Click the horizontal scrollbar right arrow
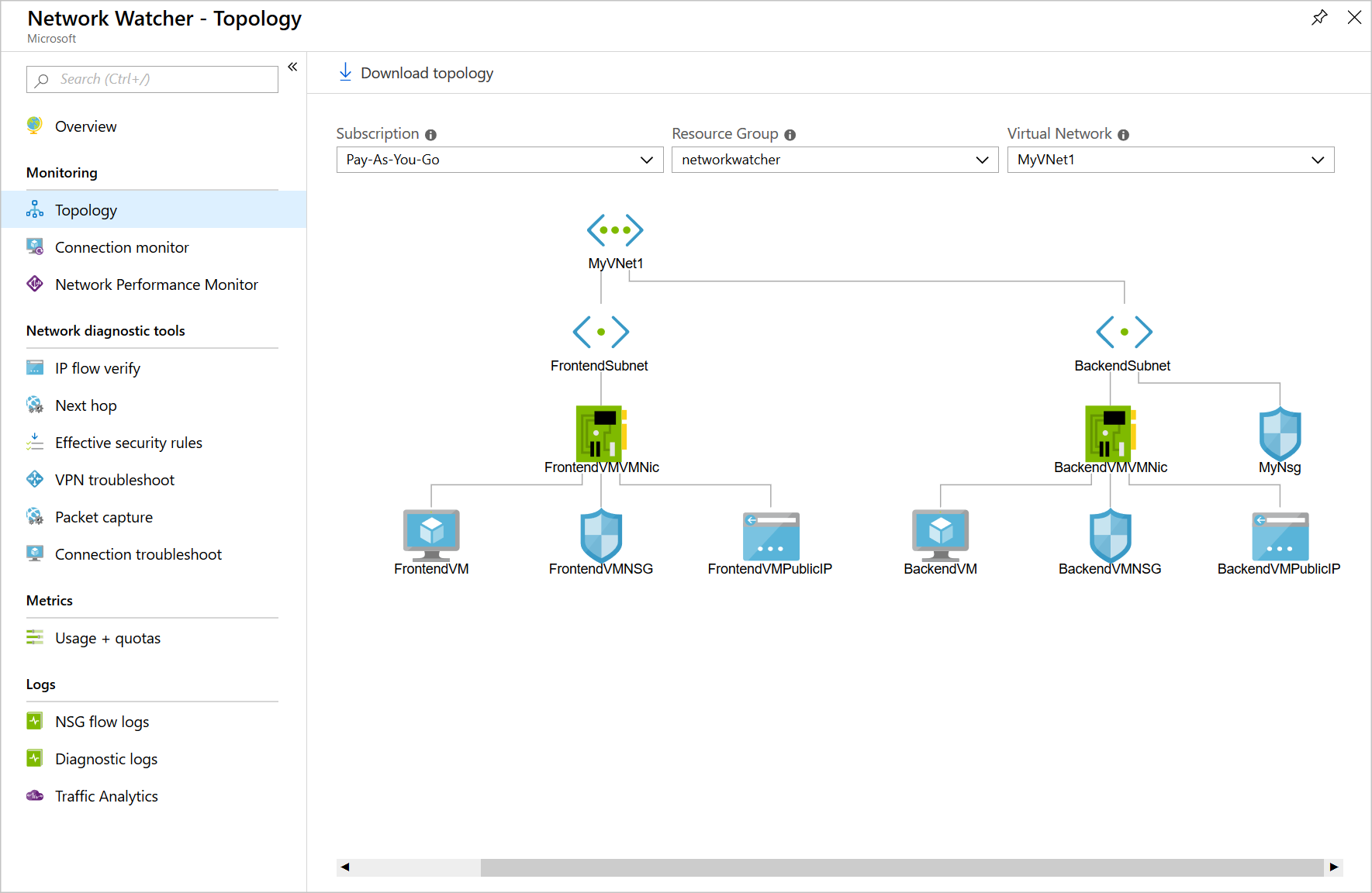1372x893 pixels. (x=1334, y=867)
